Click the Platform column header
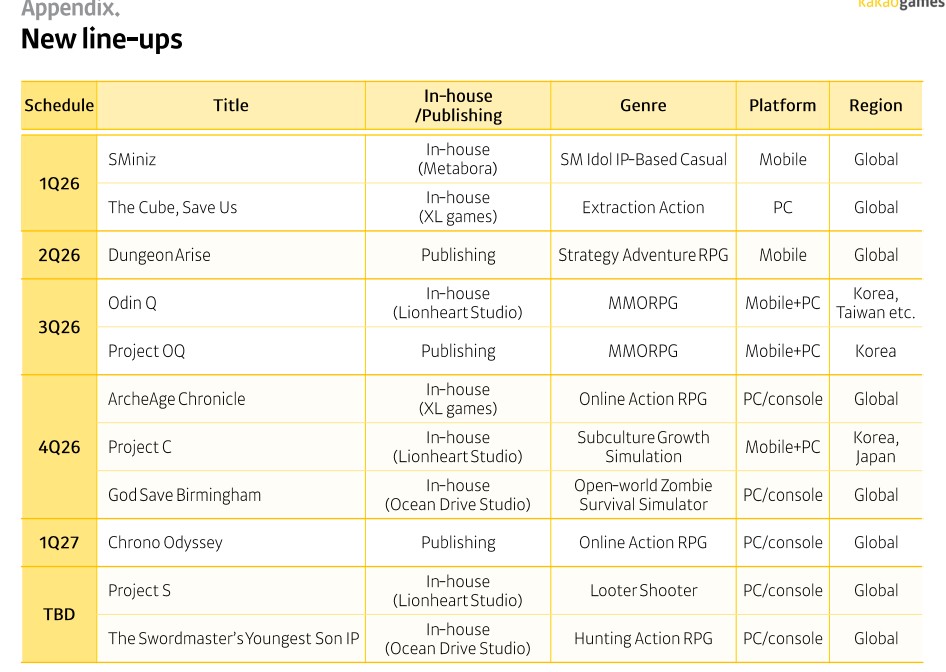 click(x=782, y=105)
